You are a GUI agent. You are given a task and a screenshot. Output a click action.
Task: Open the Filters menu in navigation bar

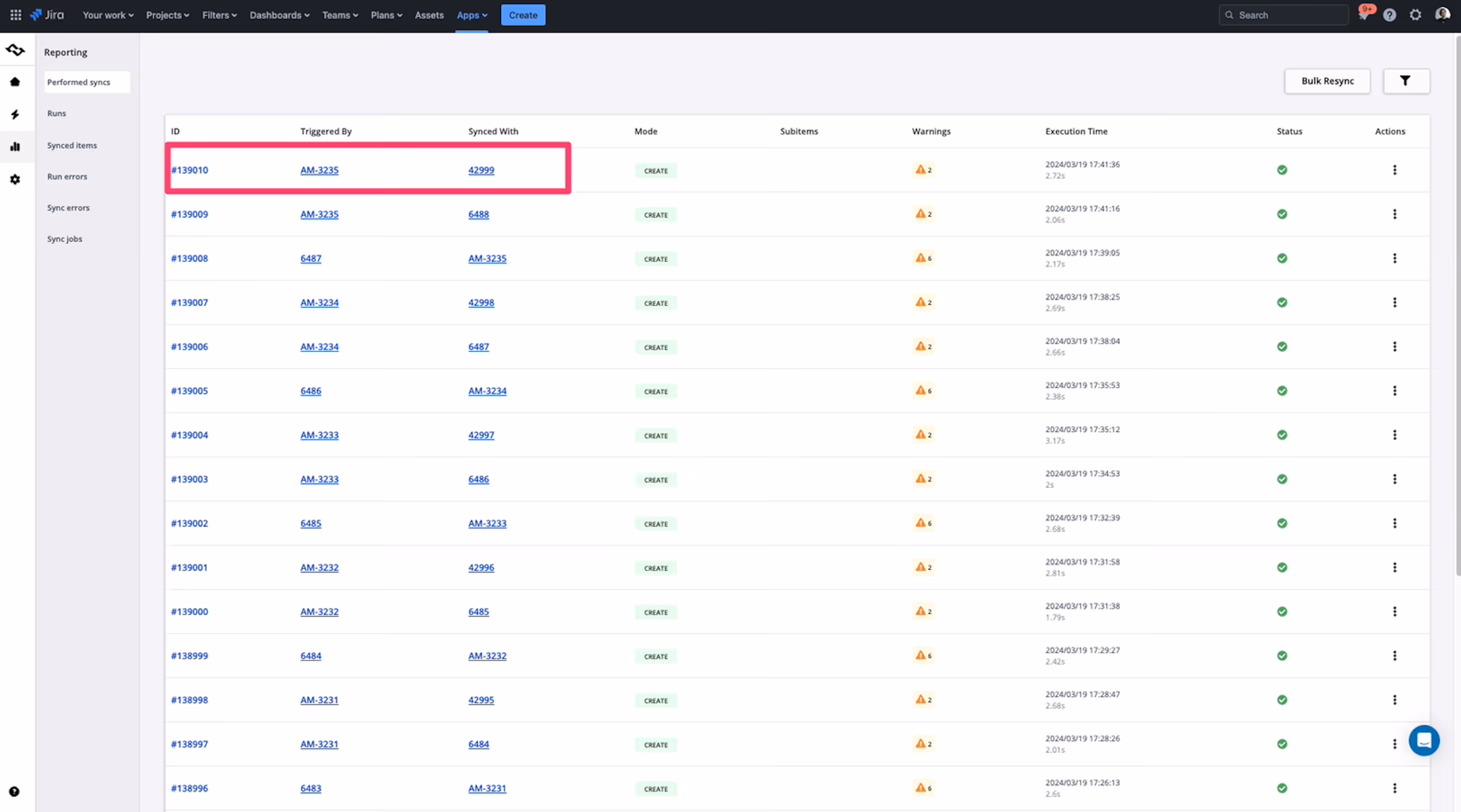click(219, 15)
